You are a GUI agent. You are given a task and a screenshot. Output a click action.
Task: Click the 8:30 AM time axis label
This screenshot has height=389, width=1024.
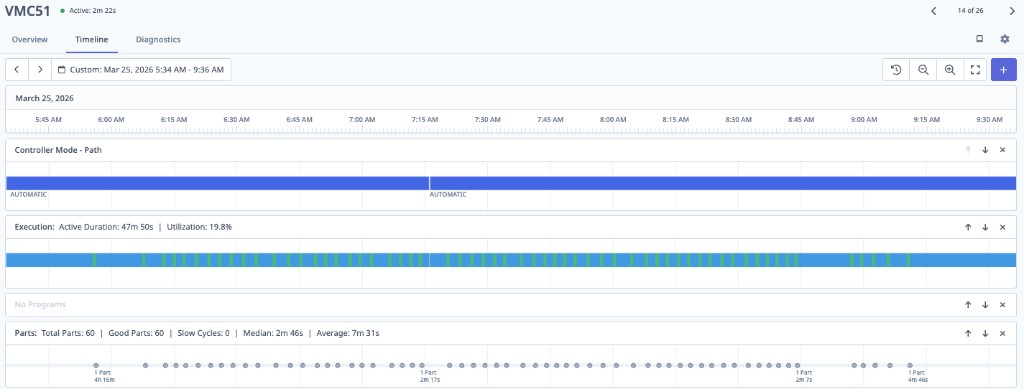click(x=738, y=120)
